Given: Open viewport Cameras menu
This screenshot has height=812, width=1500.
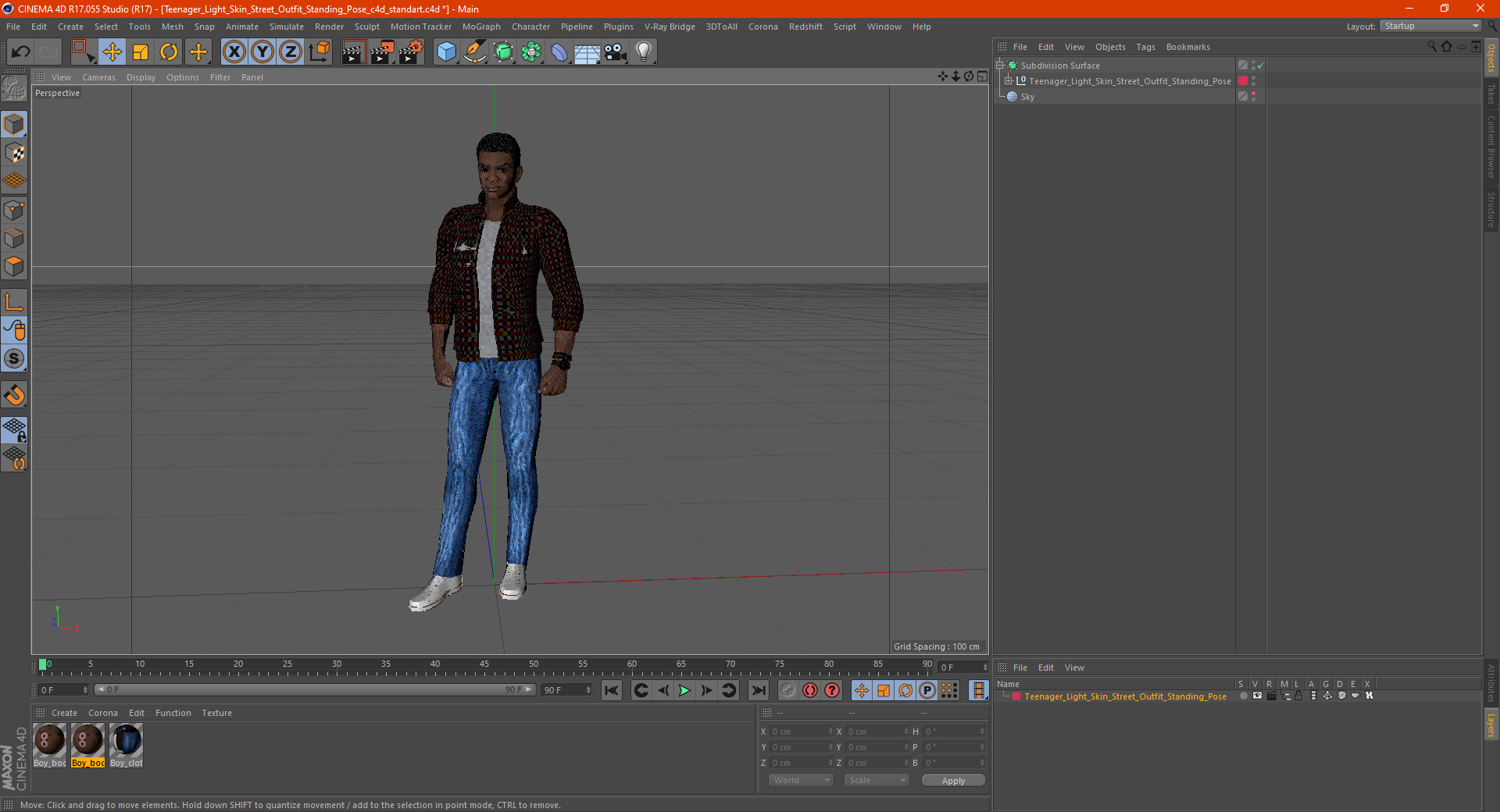Looking at the screenshot, I should 98,77.
